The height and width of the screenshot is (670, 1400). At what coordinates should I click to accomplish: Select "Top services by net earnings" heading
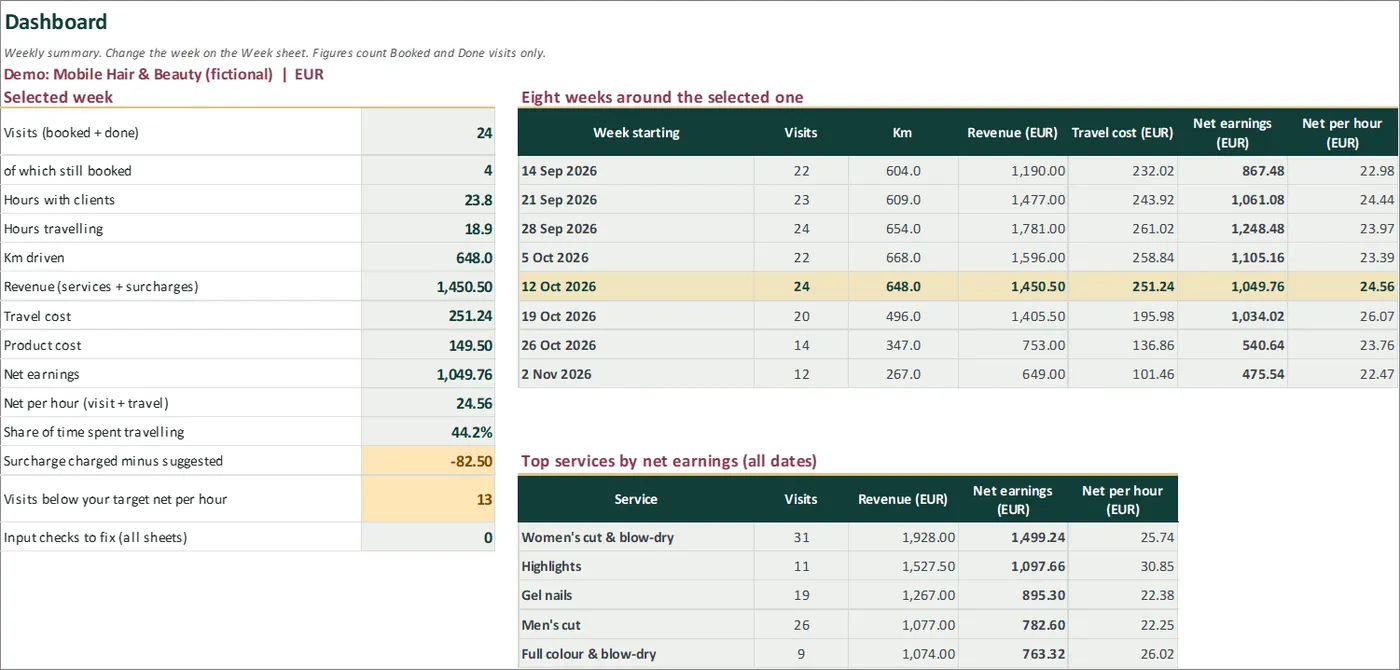tap(669, 461)
